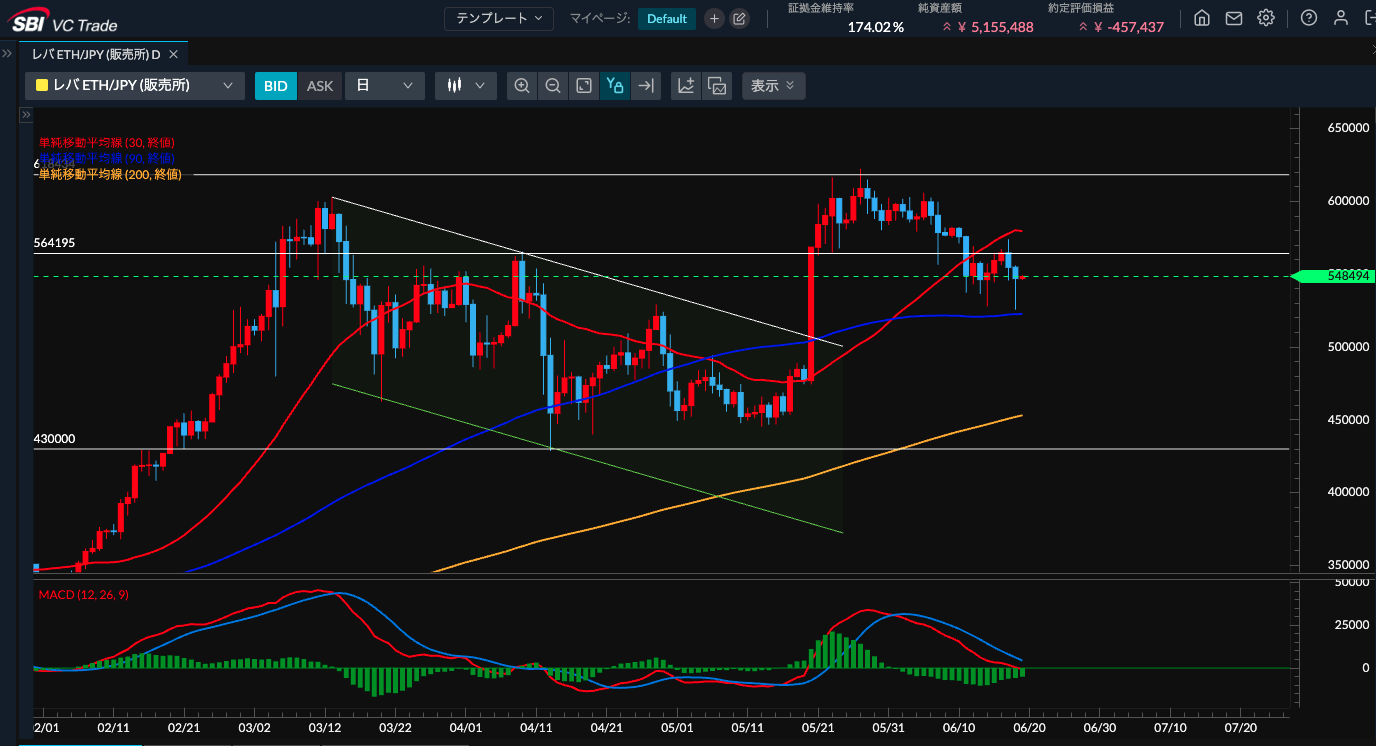1376x746 pixels.
Task: Toggle the Y-axis lock button
Action: point(615,86)
